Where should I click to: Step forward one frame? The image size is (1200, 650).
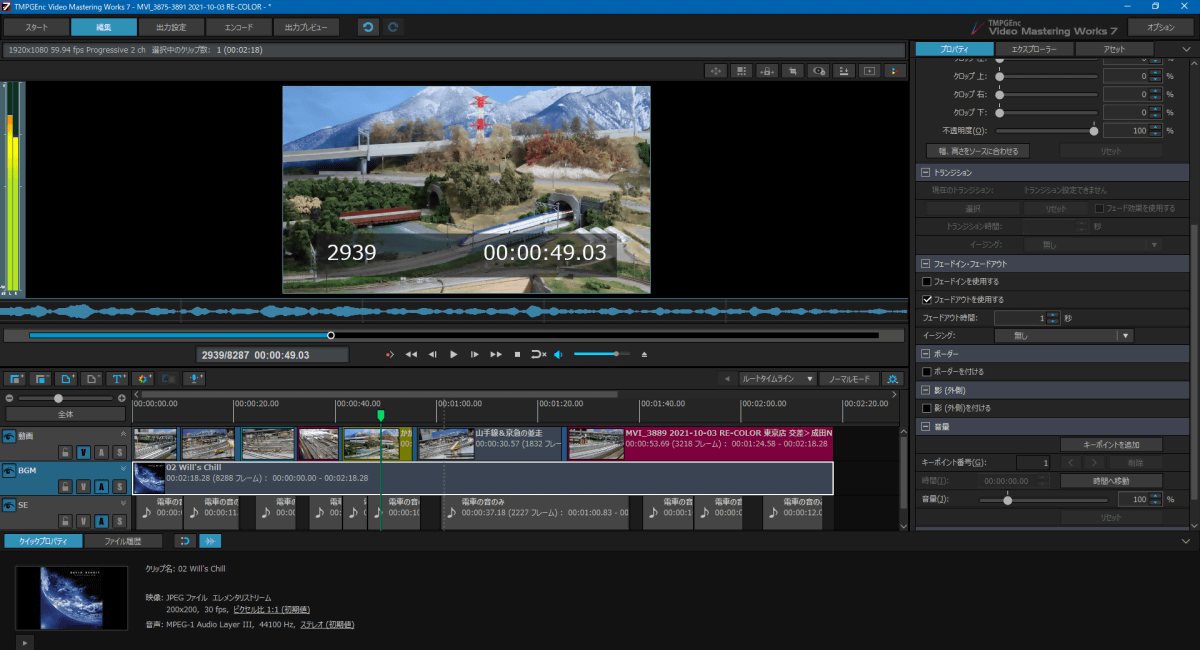[x=475, y=354]
